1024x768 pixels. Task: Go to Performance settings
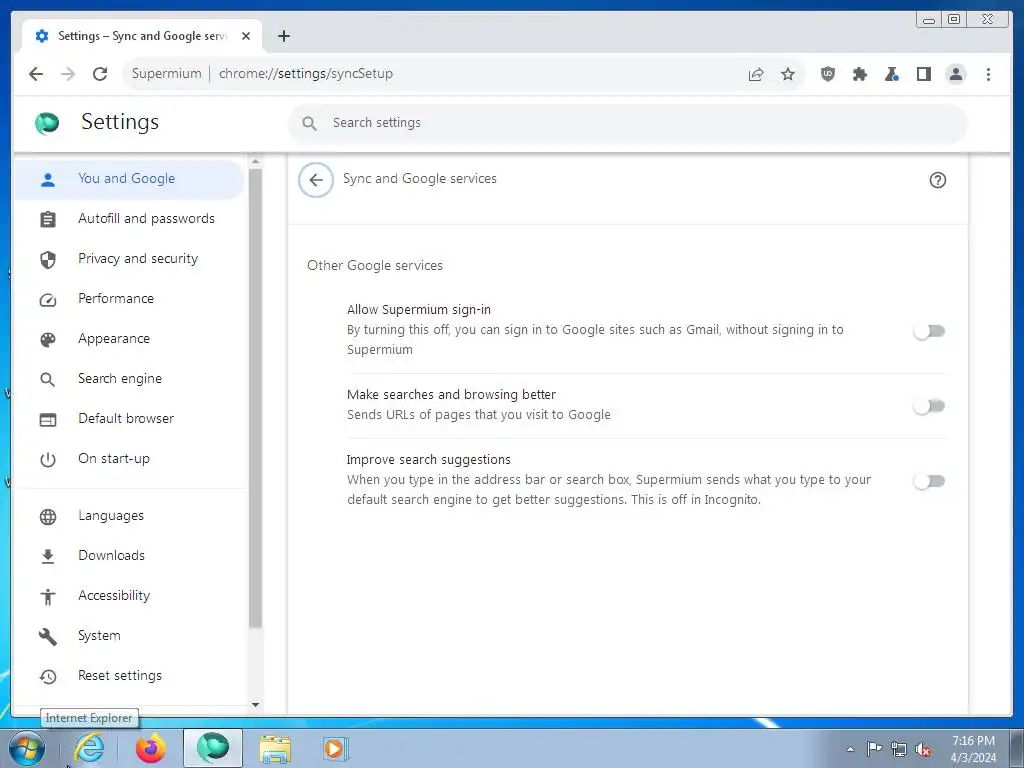pyautogui.click(x=129, y=298)
